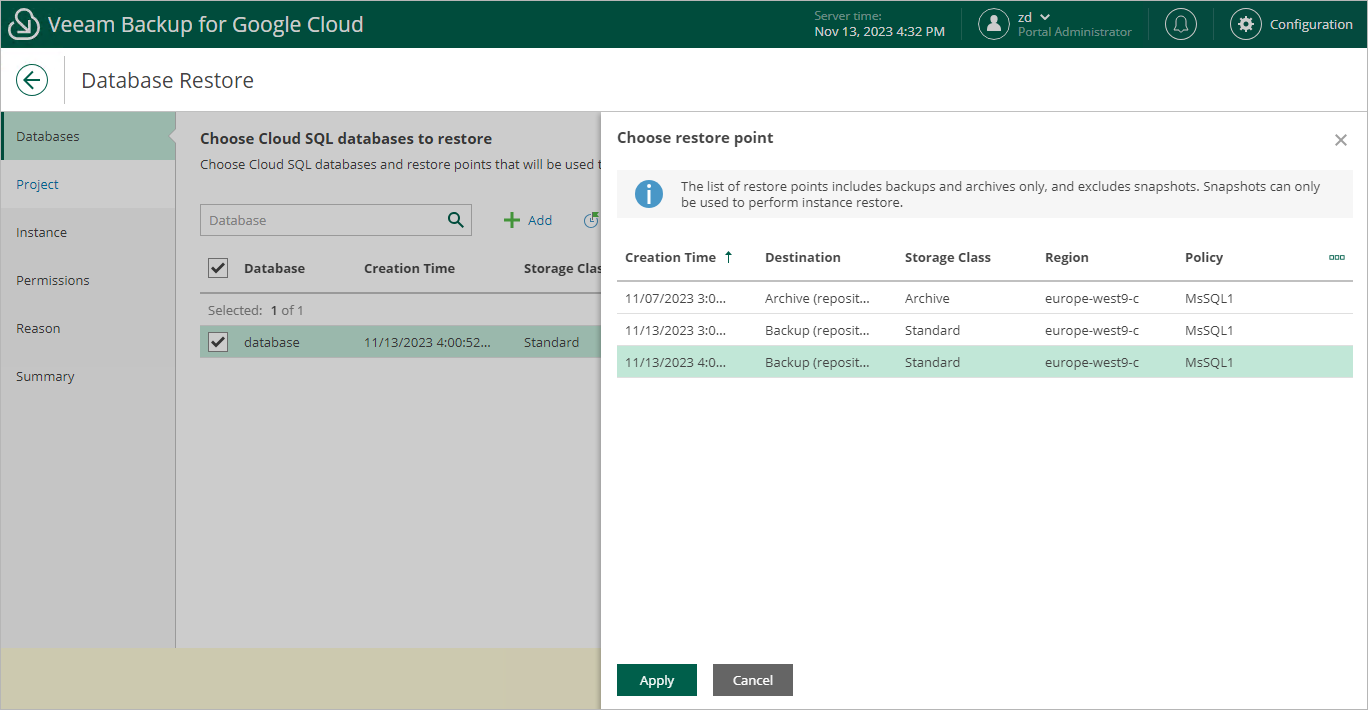
Task: Open column chooser three-dots icon
Action: pos(1337,257)
